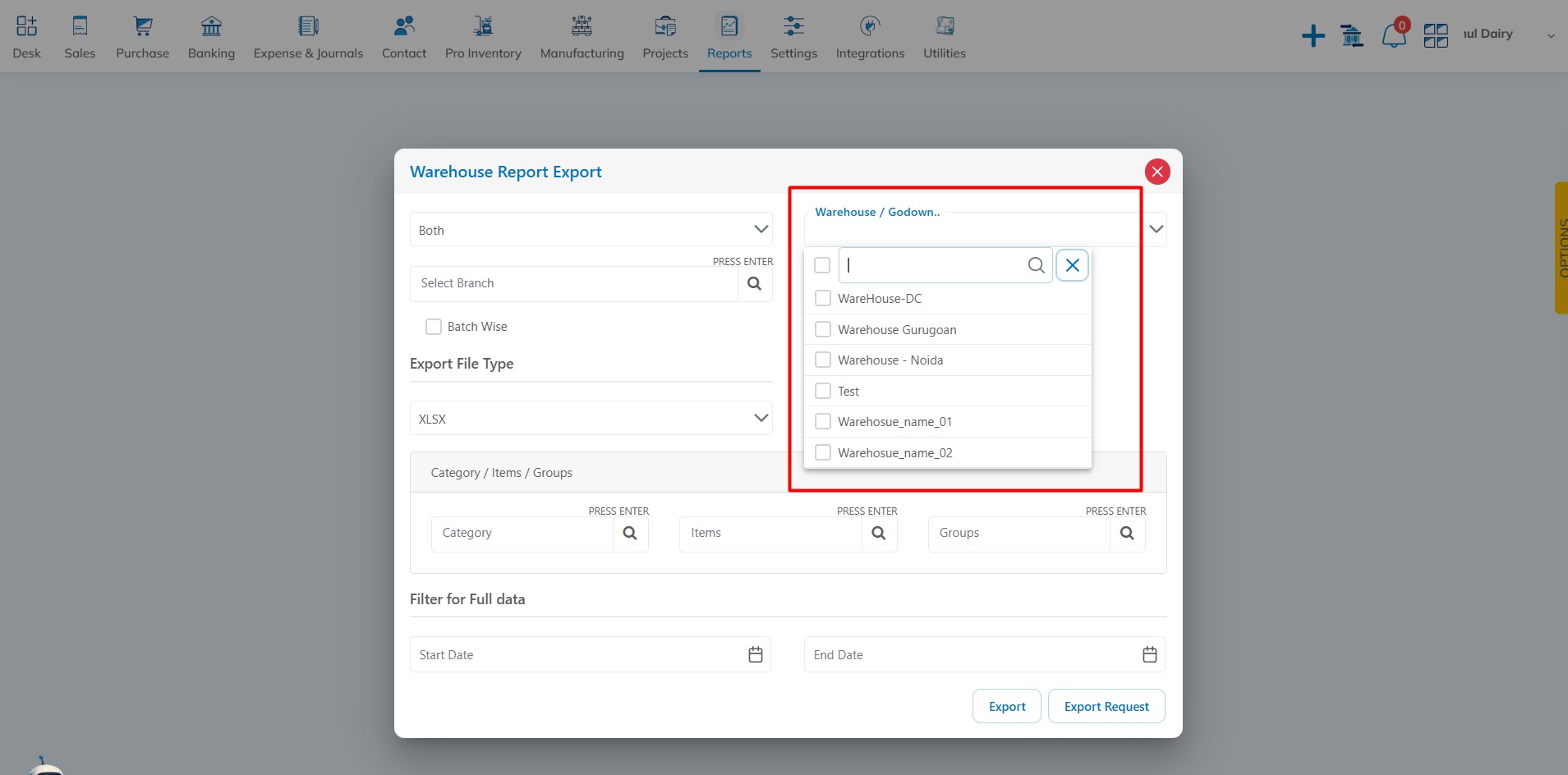1568x775 pixels.
Task: Tick the select-all warehouses checkbox
Action: tap(822, 265)
